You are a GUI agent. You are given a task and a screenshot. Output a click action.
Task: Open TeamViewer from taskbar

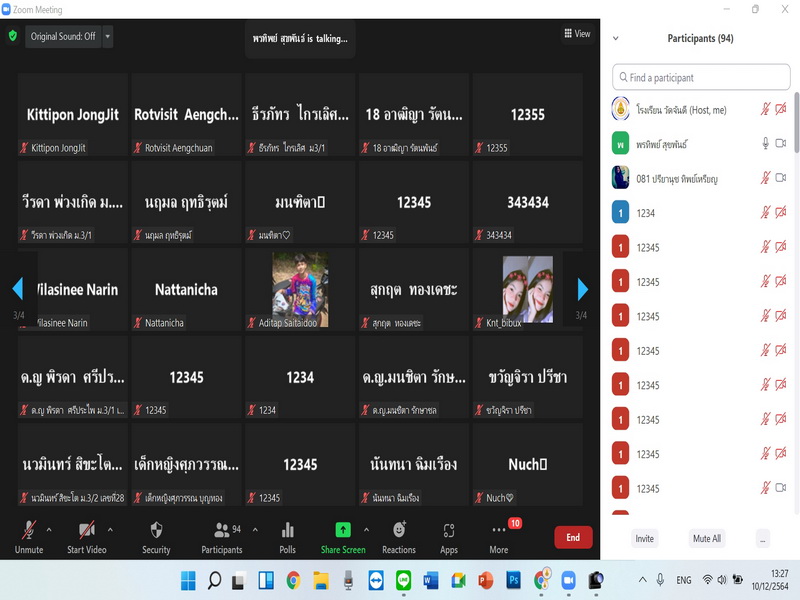(x=376, y=580)
